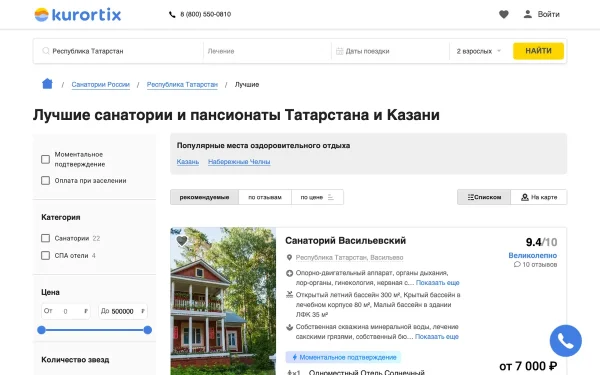Click the left price slider handle

click(41, 330)
